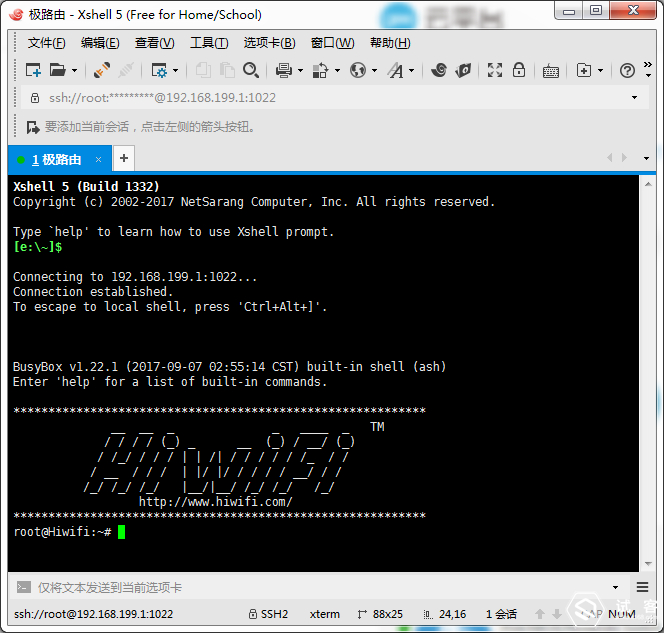The height and width of the screenshot is (633, 664).
Task: Click the lock screen padlock icon
Action: 519,70
